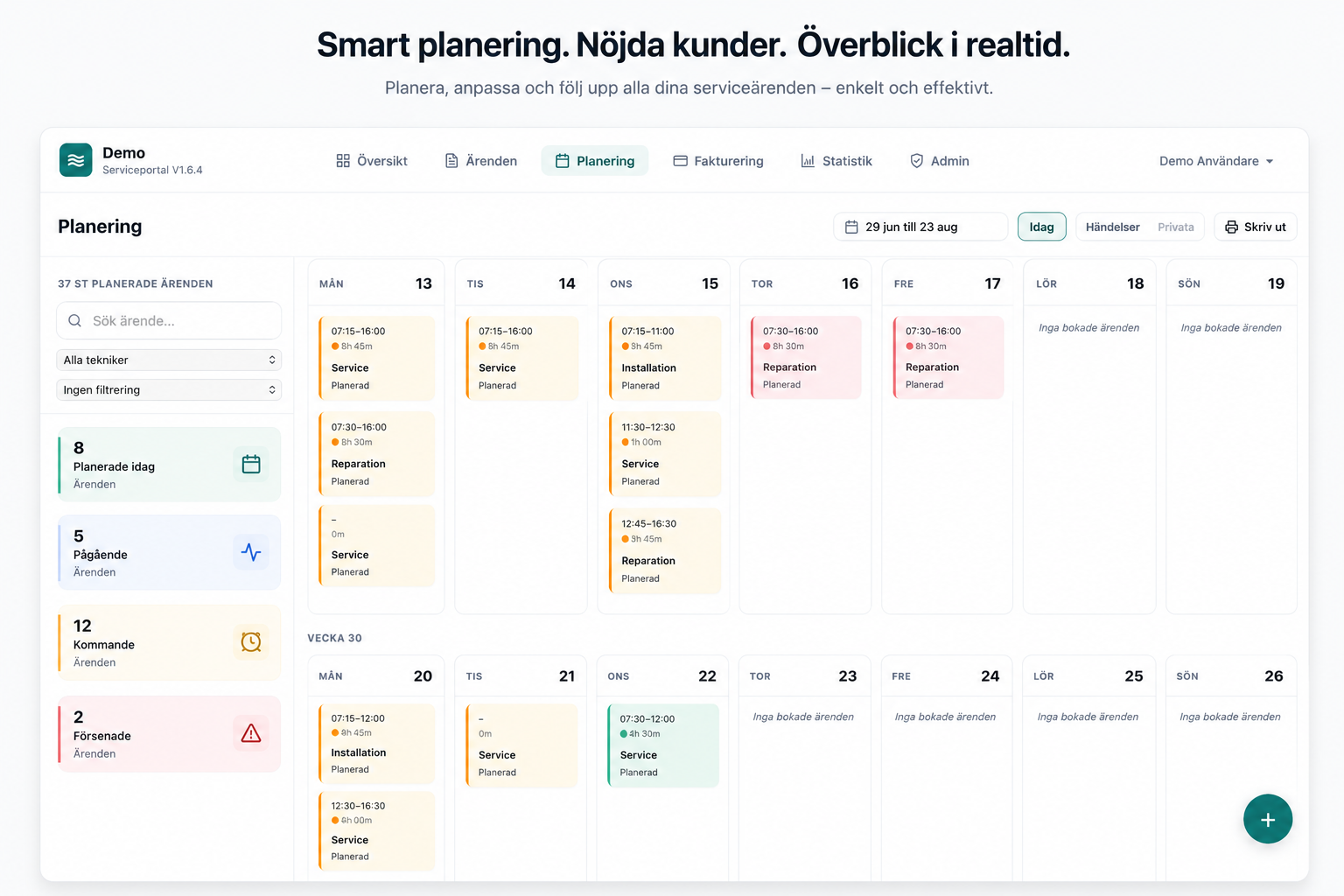Click the calendar icon on Planerade idag card

point(251,465)
